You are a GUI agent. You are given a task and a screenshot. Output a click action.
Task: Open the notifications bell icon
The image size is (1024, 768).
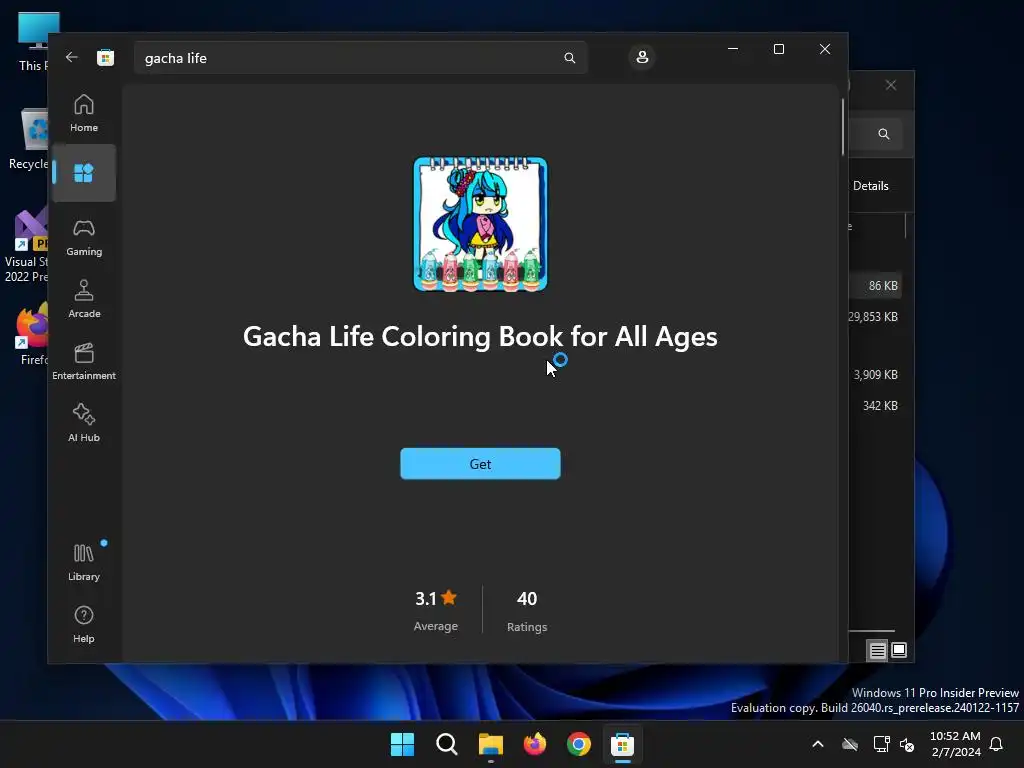click(997, 744)
